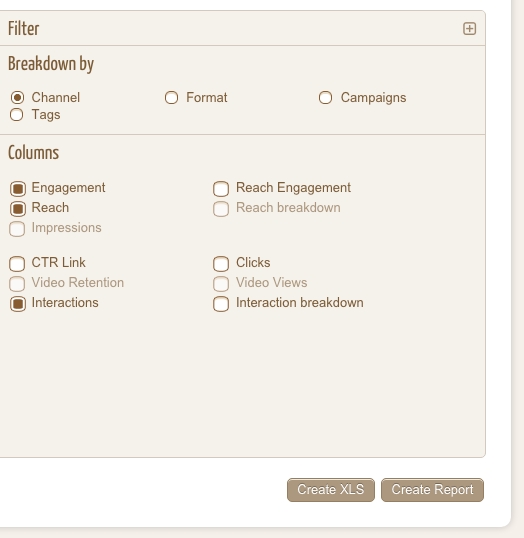Enable the Reach Engagement column
The image size is (524, 538).
click(221, 189)
